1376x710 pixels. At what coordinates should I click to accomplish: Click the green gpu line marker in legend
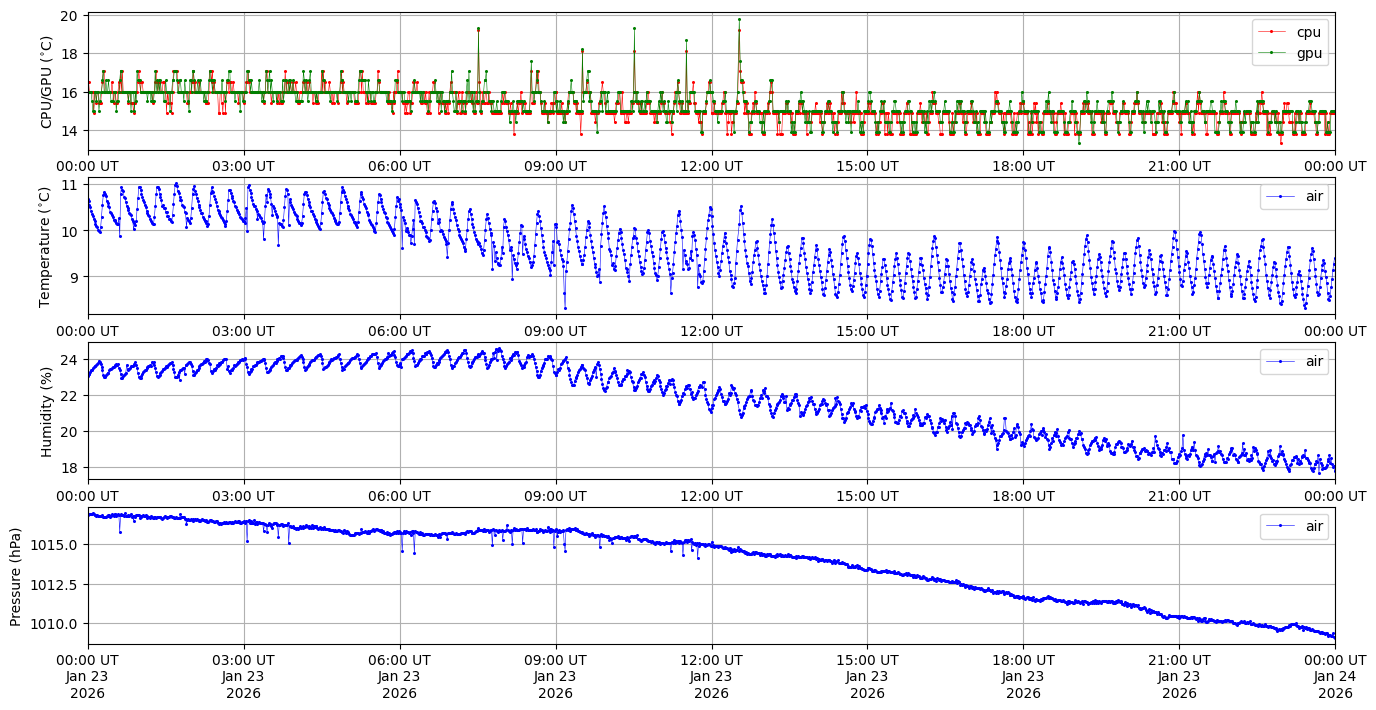coord(1271,53)
